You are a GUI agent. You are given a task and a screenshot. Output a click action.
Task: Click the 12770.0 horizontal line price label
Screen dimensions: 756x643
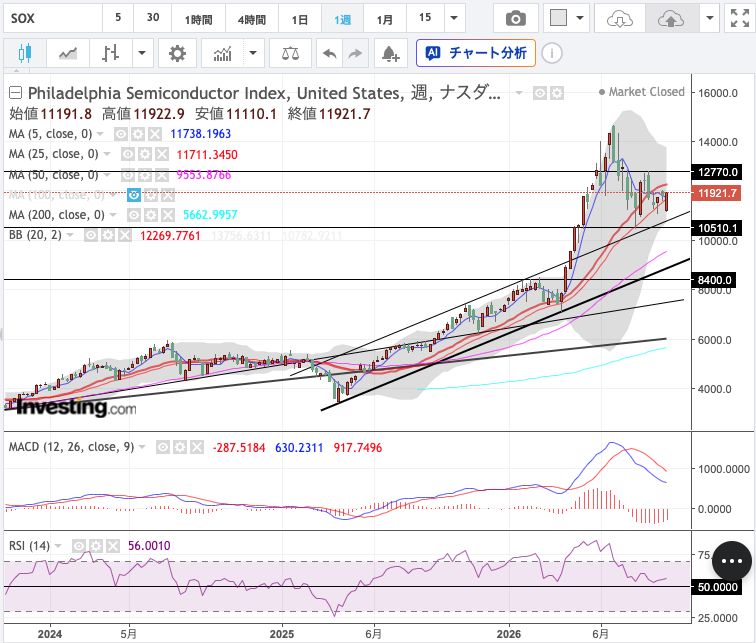click(717, 172)
